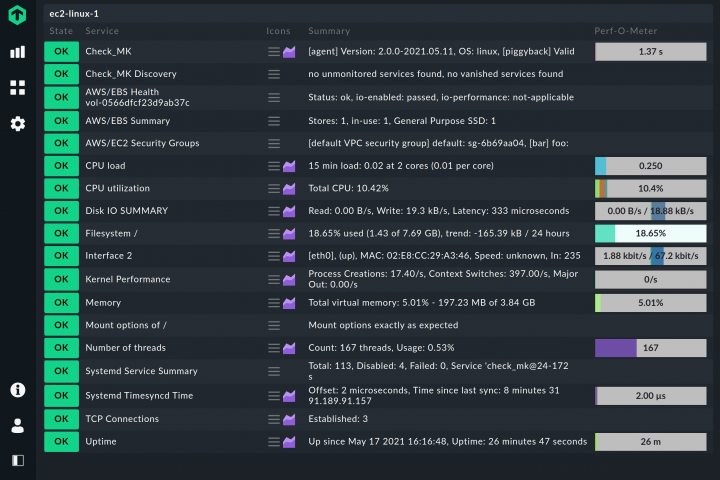Screen dimensions: 720x480
Task: Click the 5.01% memory Perf-O-Meter
Action: pos(651,303)
